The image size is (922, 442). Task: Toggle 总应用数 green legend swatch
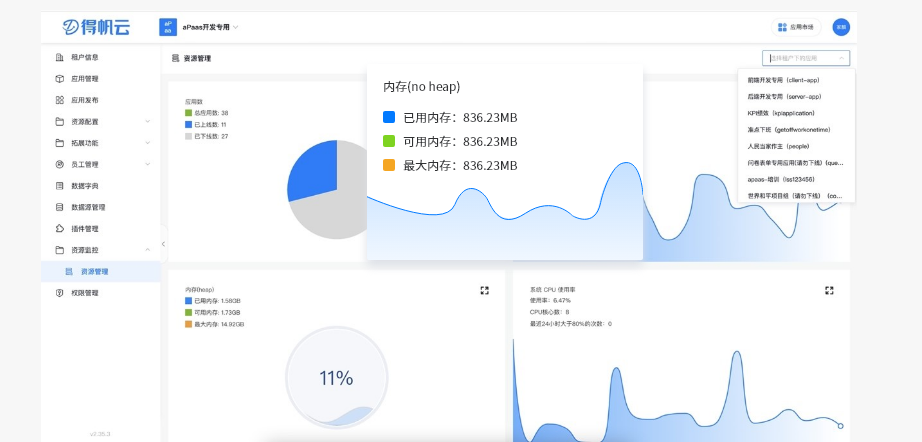[x=188, y=113]
